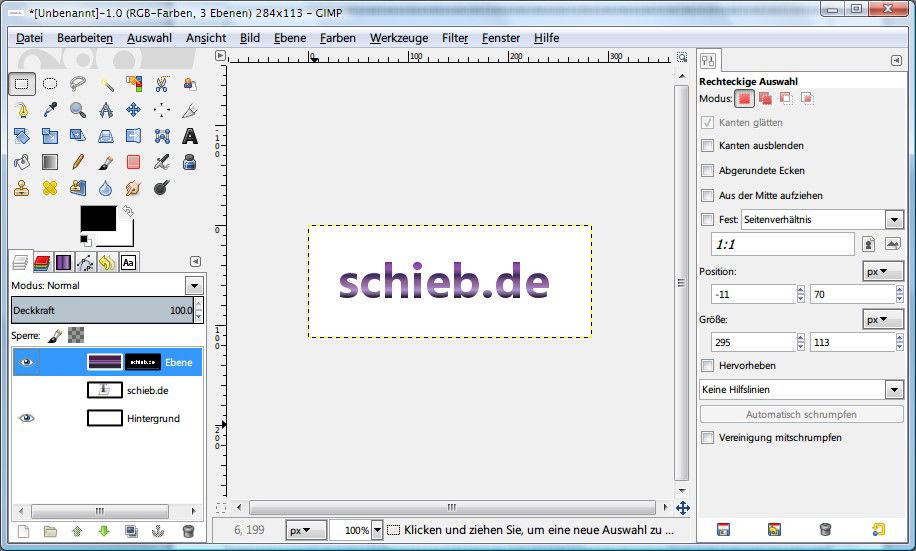Screen dimensions: 916x551
Task: Select the Shear tool
Action: 78,136
